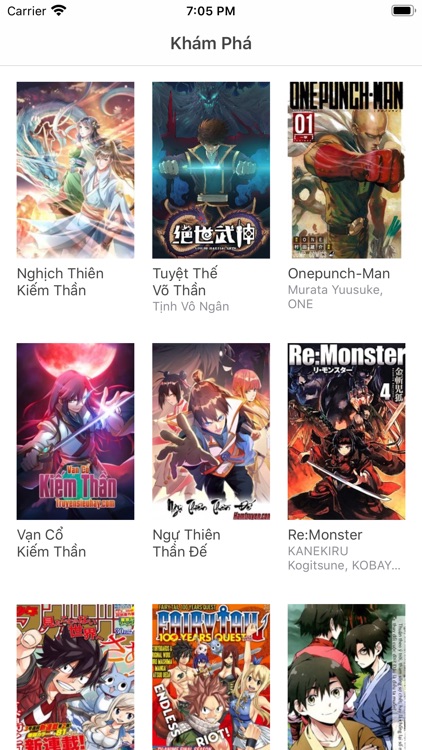
Task: Tap the KANEKIRU Kogitsune author text
Action: coord(344,558)
